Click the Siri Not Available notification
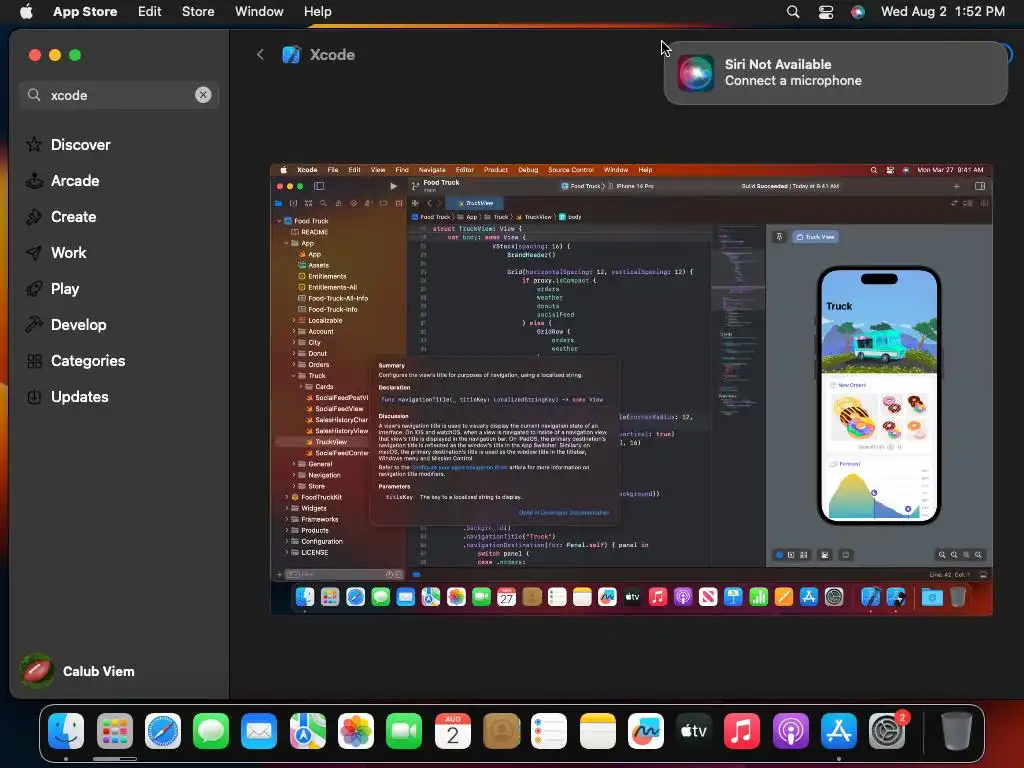Image resolution: width=1024 pixels, height=768 pixels. tap(835, 72)
